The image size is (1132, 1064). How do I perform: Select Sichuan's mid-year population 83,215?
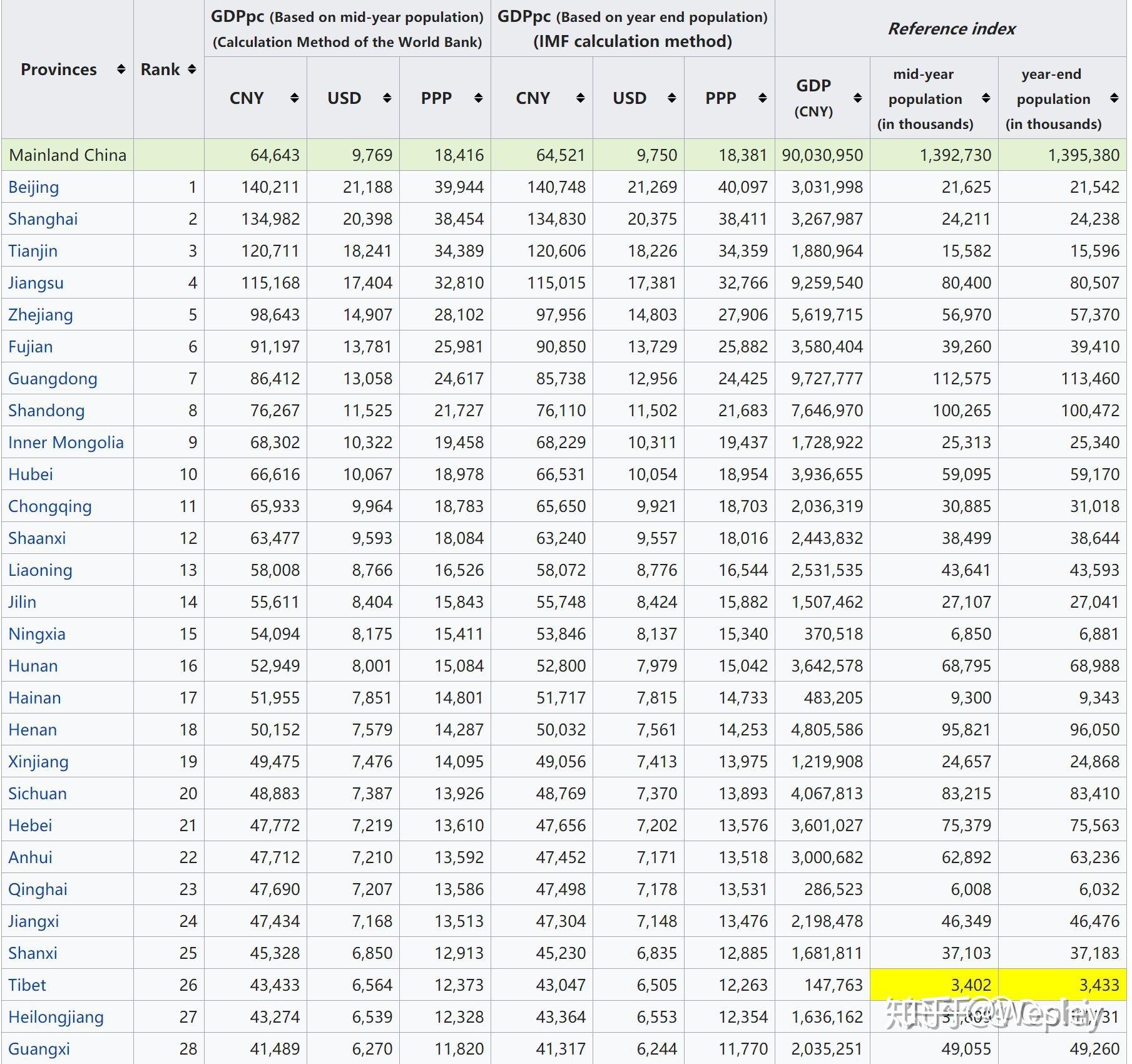point(967,794)
